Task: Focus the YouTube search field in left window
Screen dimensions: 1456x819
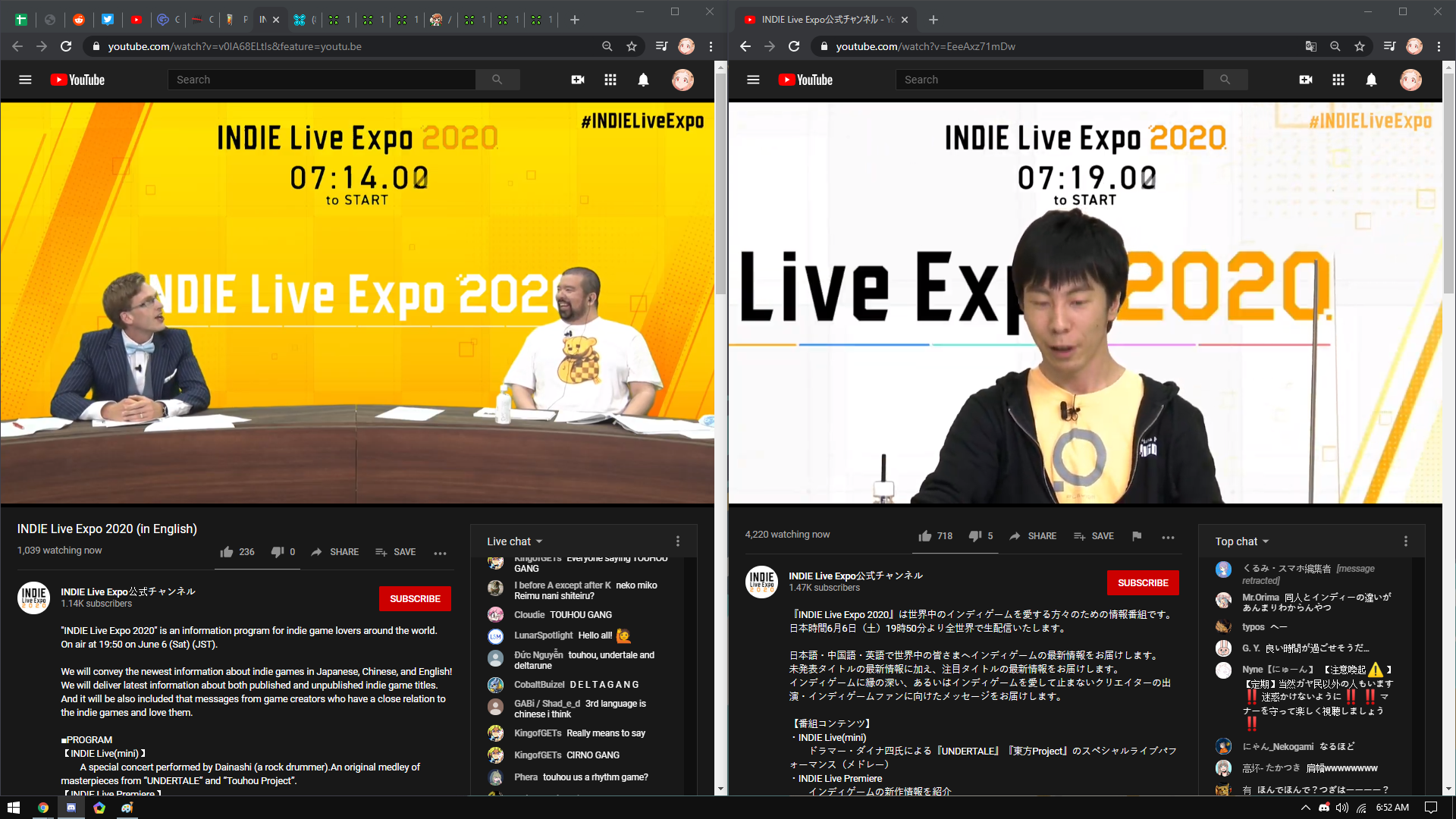Action: 322,80
